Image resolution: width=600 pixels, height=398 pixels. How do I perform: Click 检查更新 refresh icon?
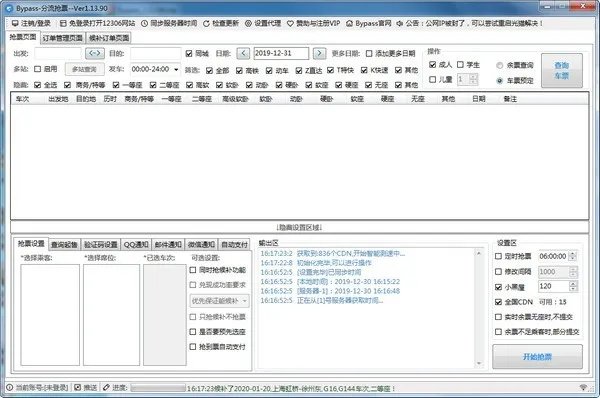coord(206,23)
